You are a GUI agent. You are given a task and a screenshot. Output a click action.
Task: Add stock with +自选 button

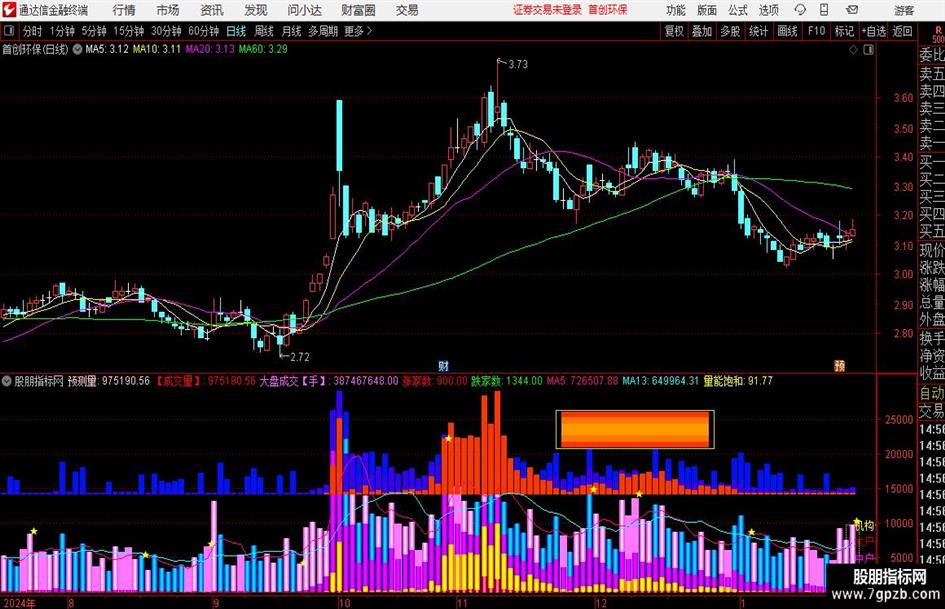(874, 31)
